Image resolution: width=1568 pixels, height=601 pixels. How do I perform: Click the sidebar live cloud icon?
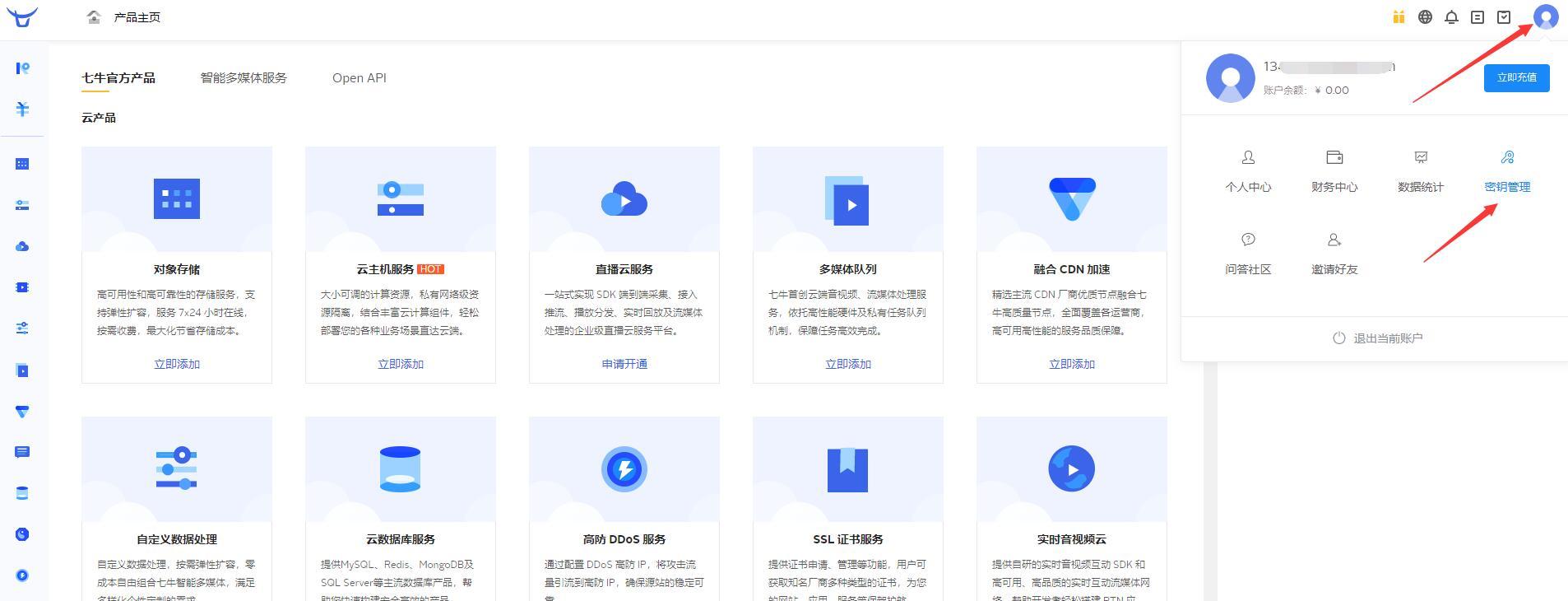22,246
